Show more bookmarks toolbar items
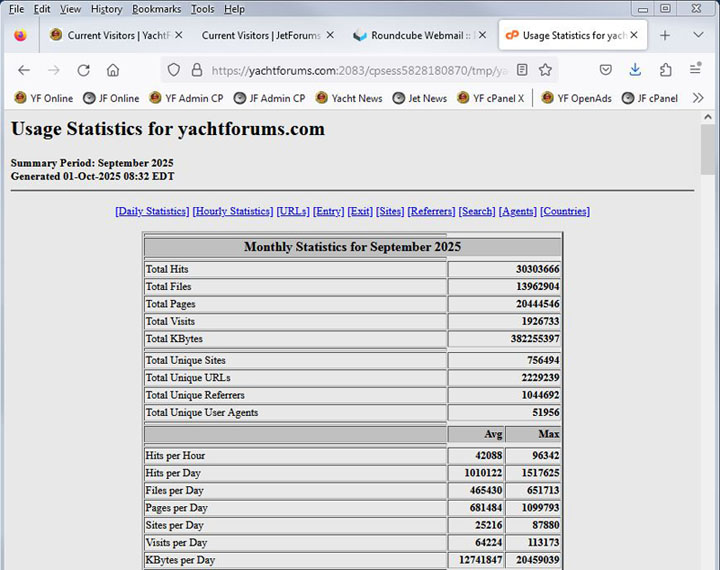The width and height of the screenshot is (720, 570). [698, 98]
